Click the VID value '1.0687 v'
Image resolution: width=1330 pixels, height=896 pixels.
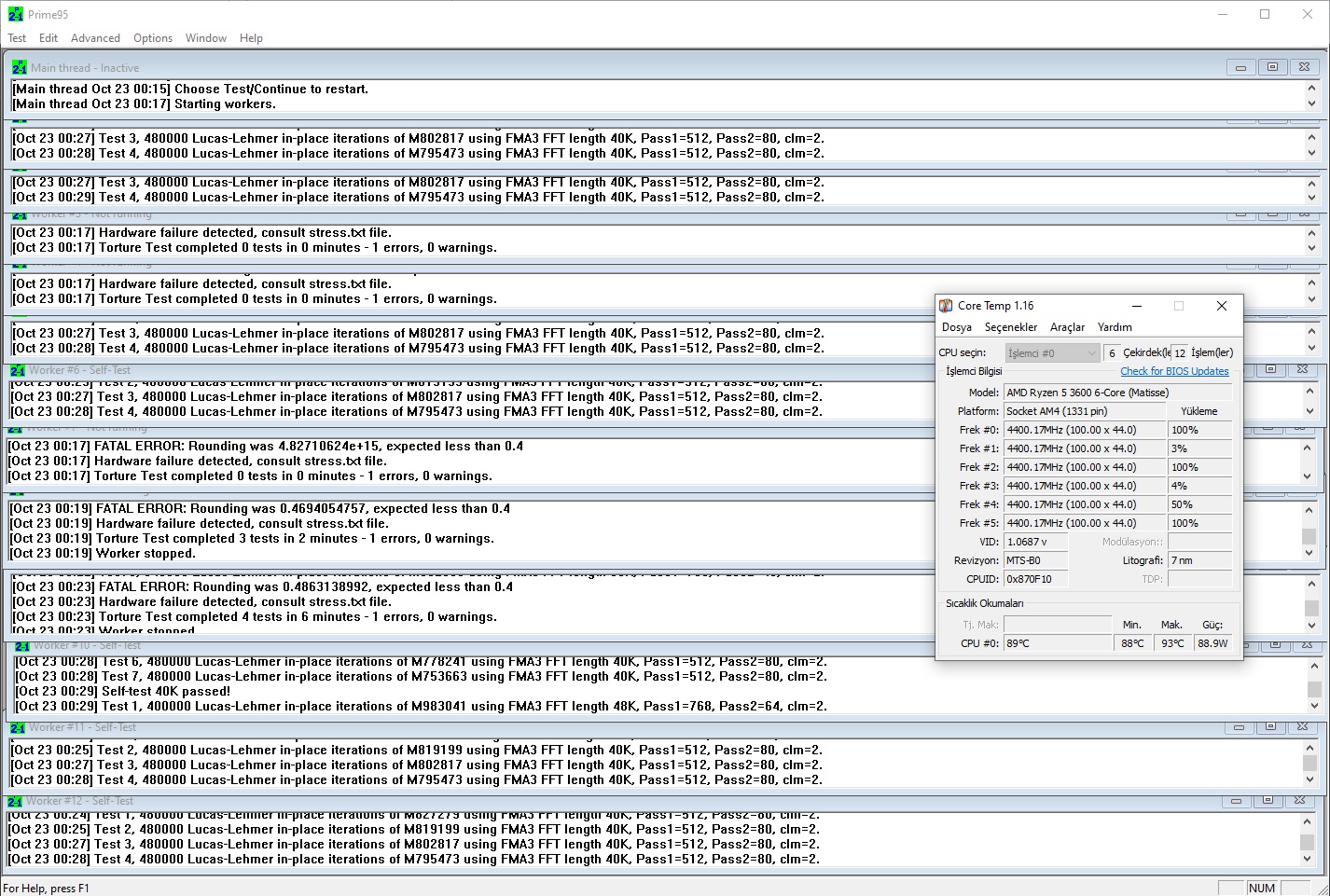click(1035, 542)
